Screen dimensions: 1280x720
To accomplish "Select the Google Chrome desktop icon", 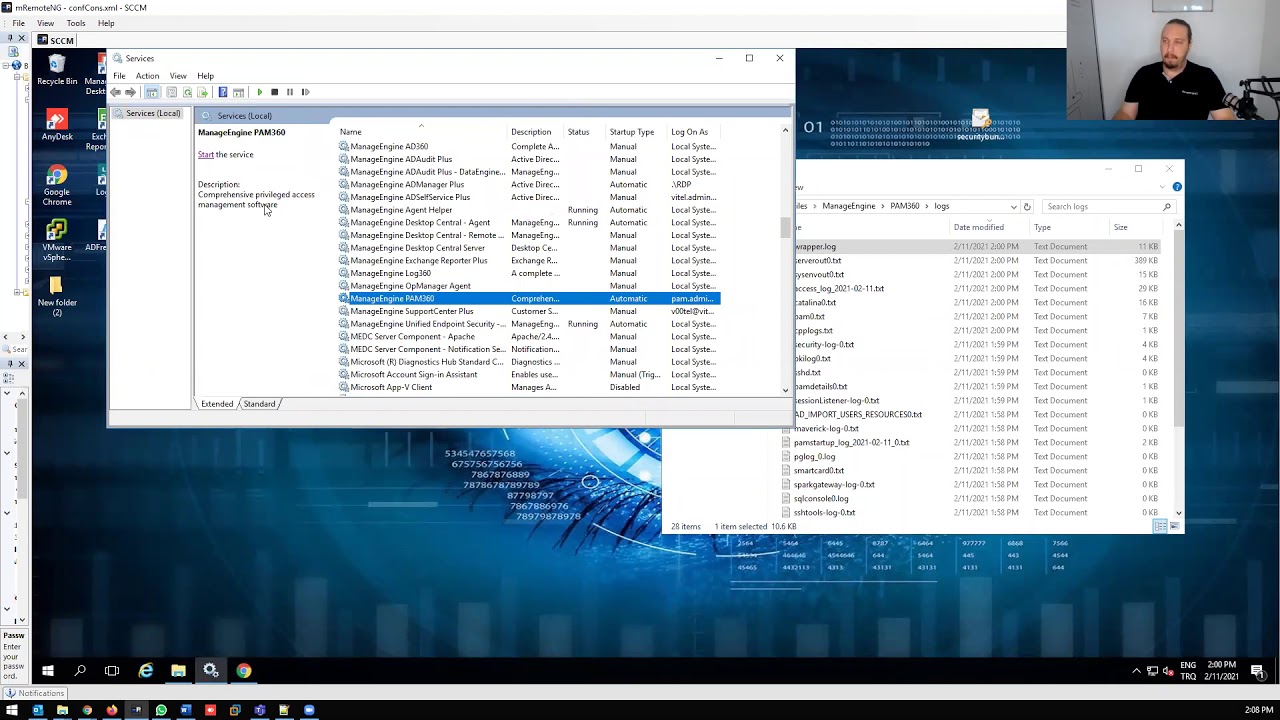I will [x=57, y=186].
